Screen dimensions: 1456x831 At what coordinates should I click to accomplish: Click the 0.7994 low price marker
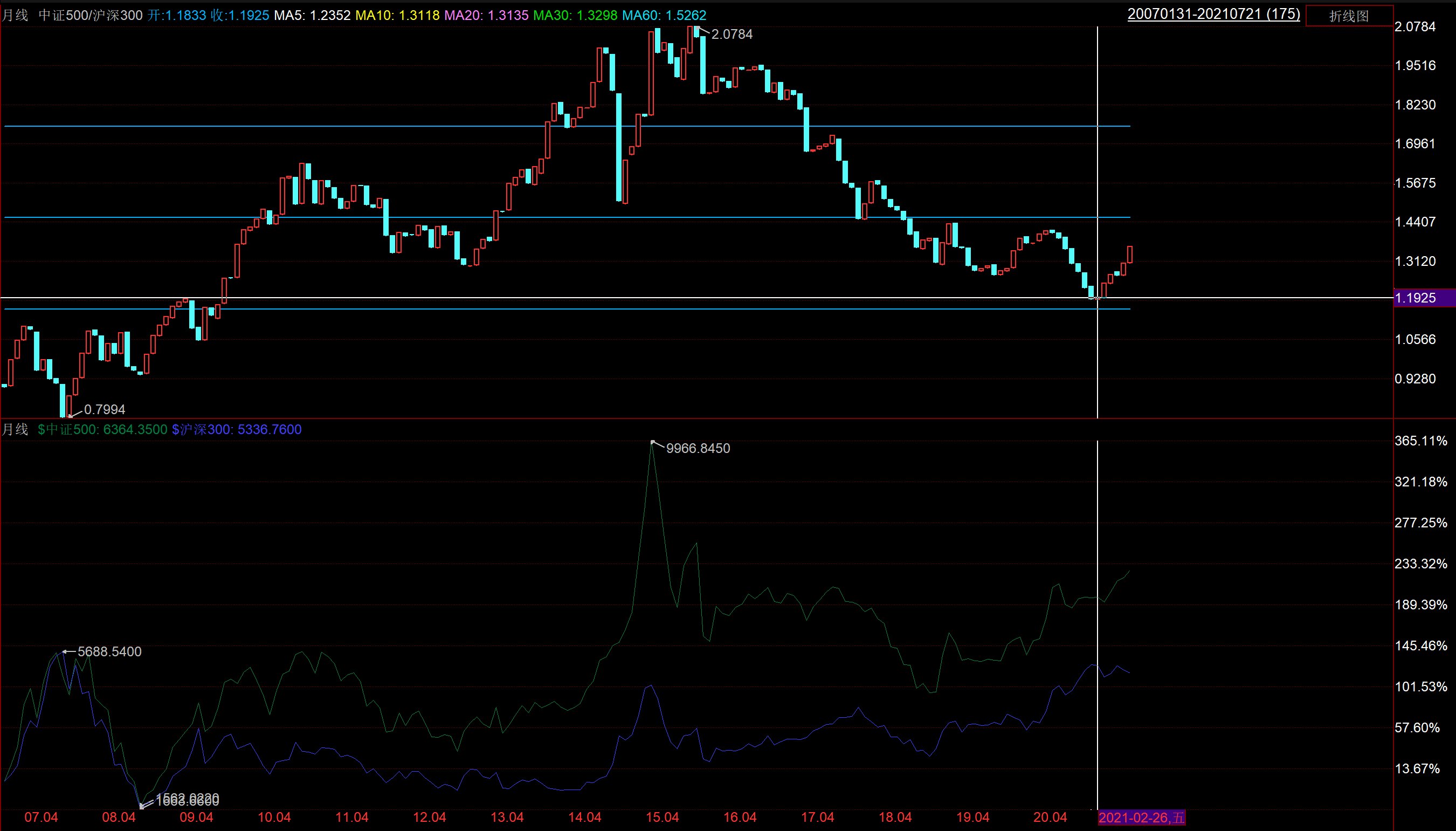click(x=105, y=409)
